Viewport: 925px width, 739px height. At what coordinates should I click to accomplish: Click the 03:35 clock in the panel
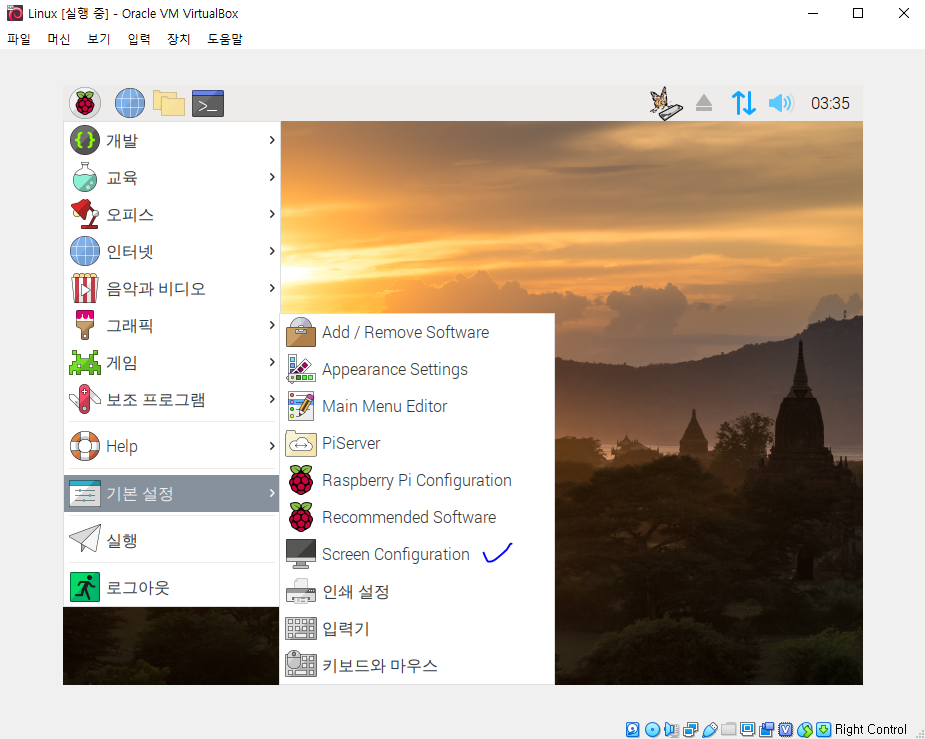(830, 103)
